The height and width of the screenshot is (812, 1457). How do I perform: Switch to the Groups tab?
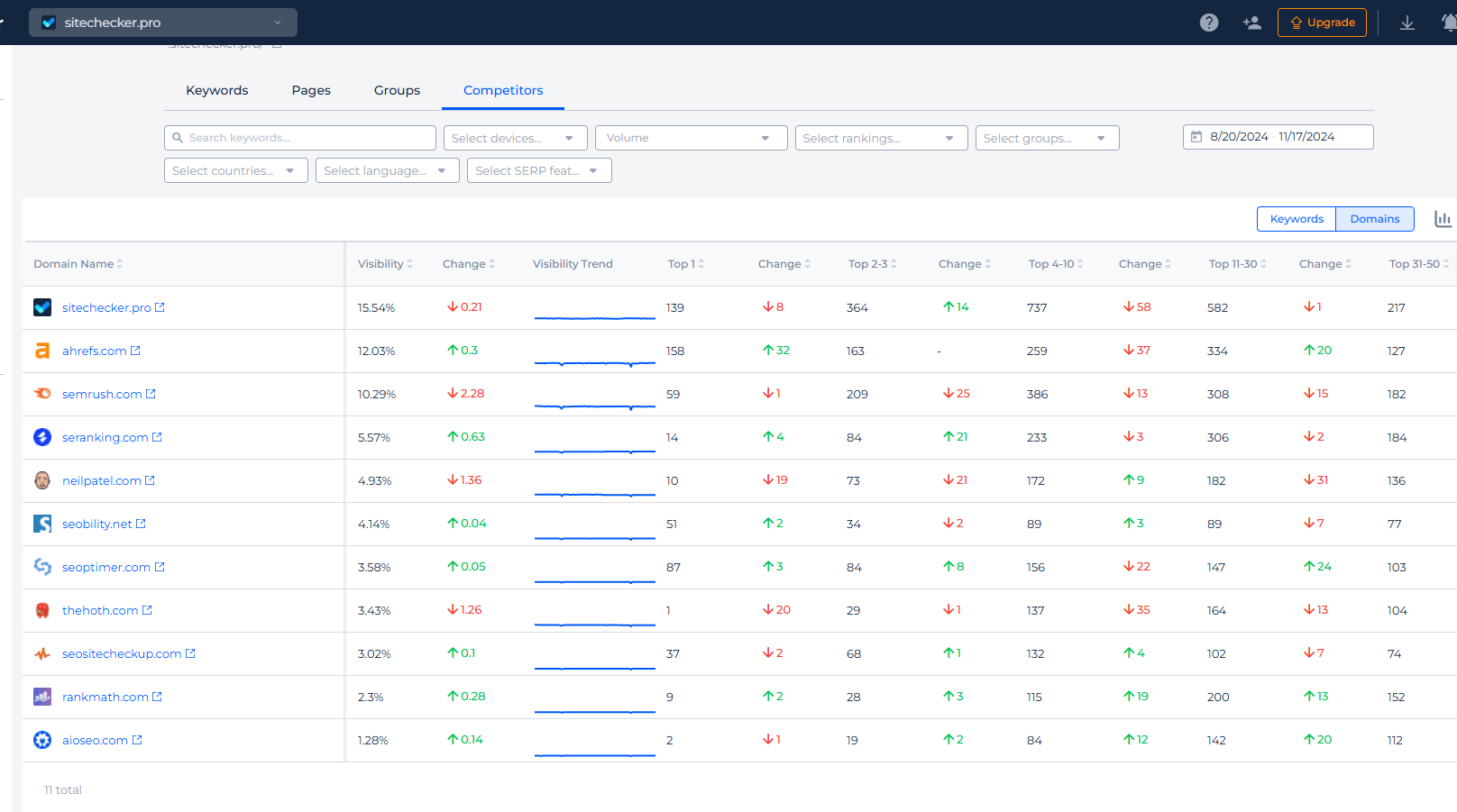pyautogui.click(x=397, y=90)
